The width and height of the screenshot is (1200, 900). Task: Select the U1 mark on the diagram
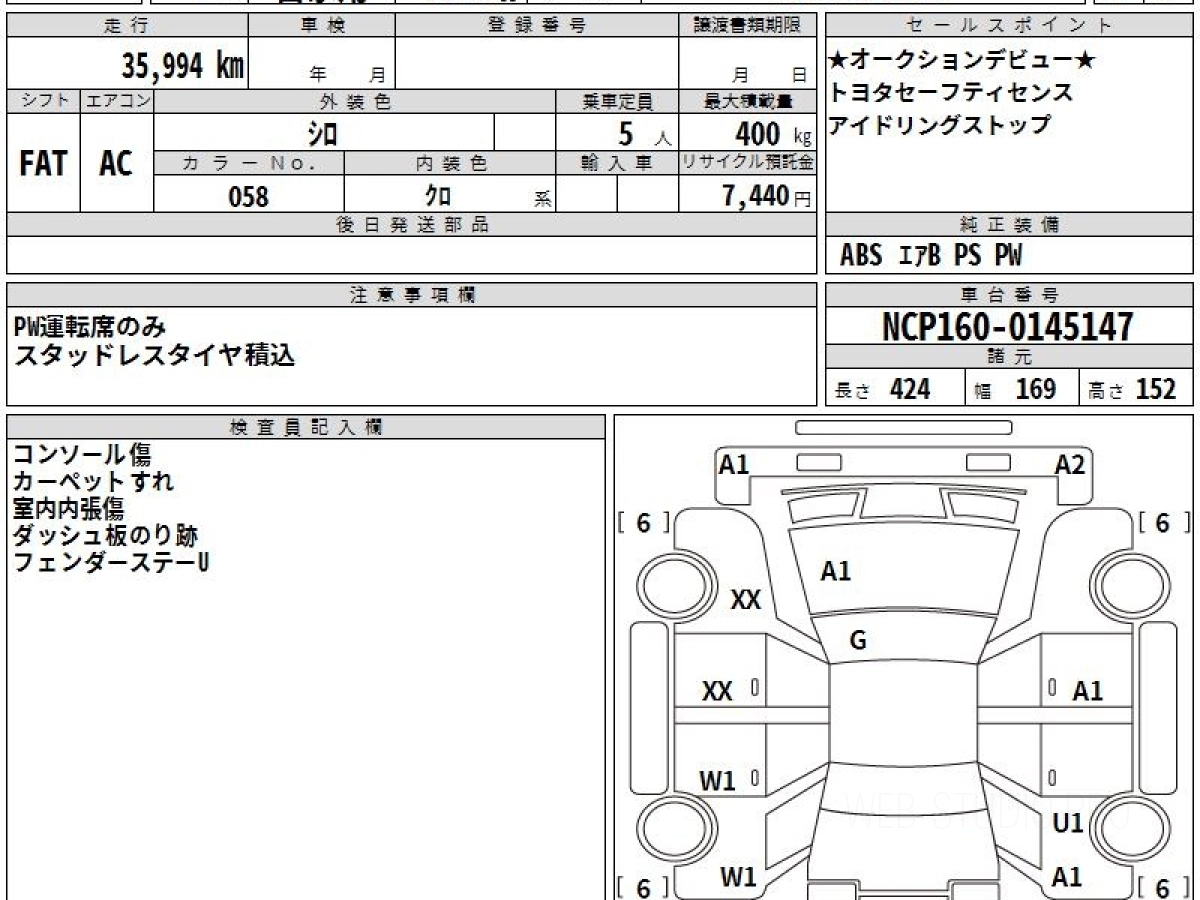click(1068, 824)
